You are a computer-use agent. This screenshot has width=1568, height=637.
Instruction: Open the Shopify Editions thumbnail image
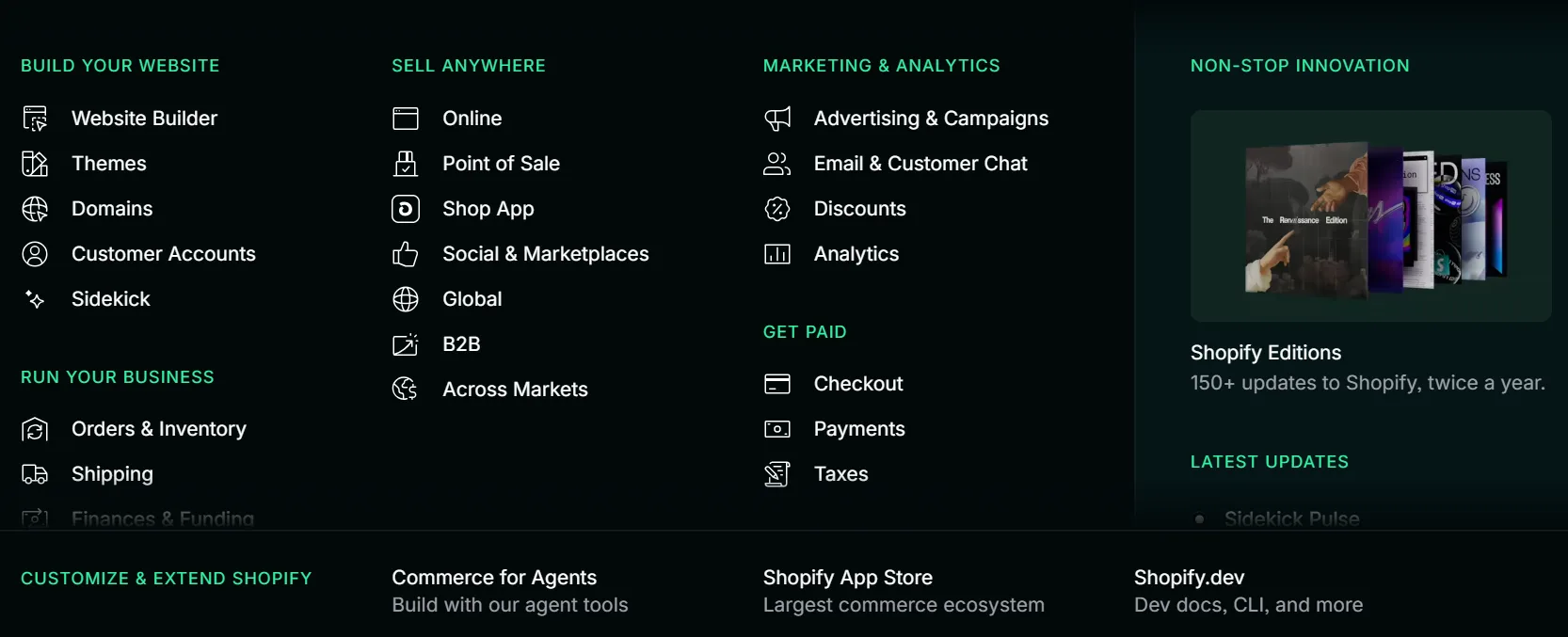click(1370, 216)
